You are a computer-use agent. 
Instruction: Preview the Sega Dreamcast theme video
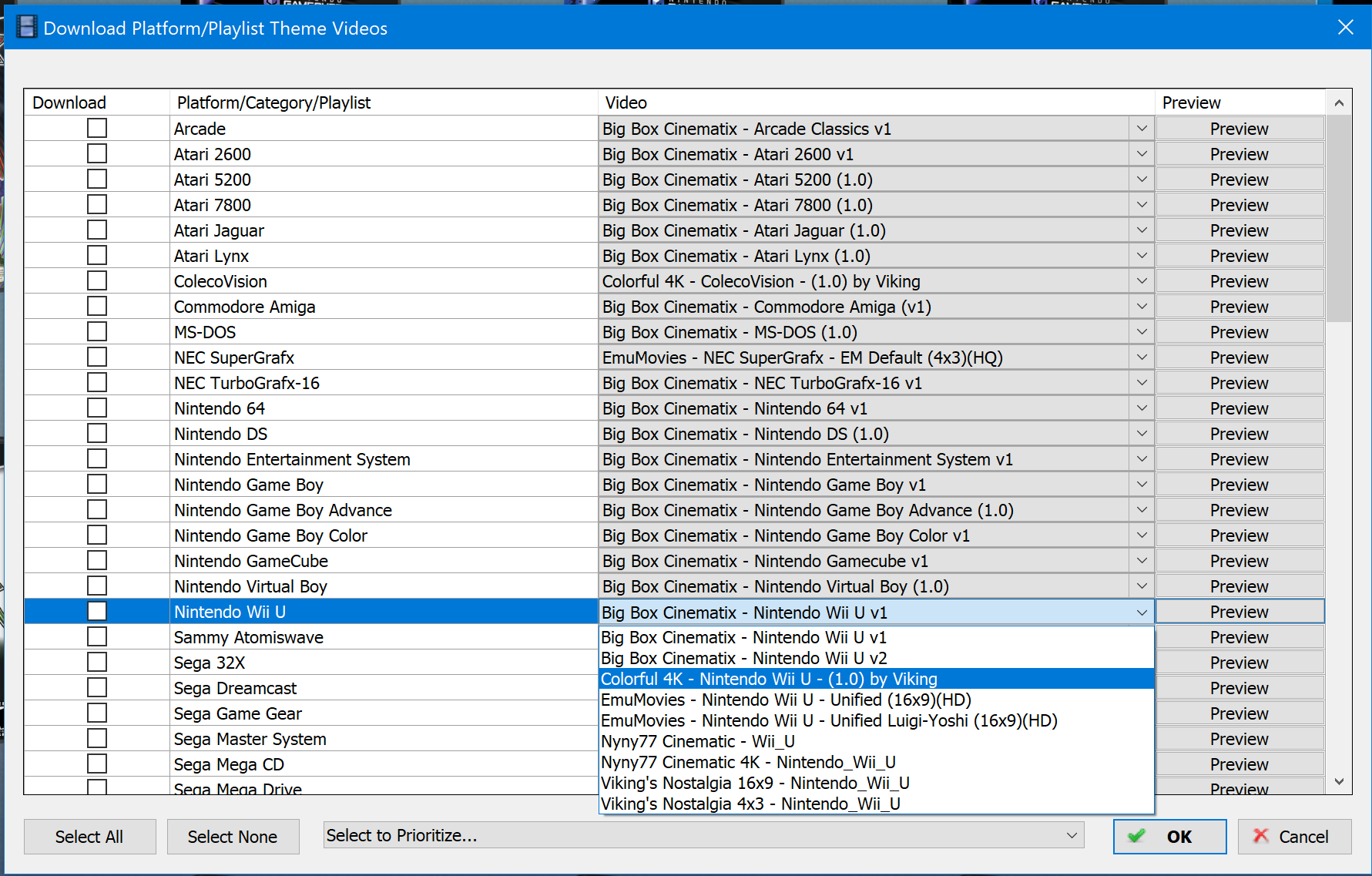pos(1239,688)
